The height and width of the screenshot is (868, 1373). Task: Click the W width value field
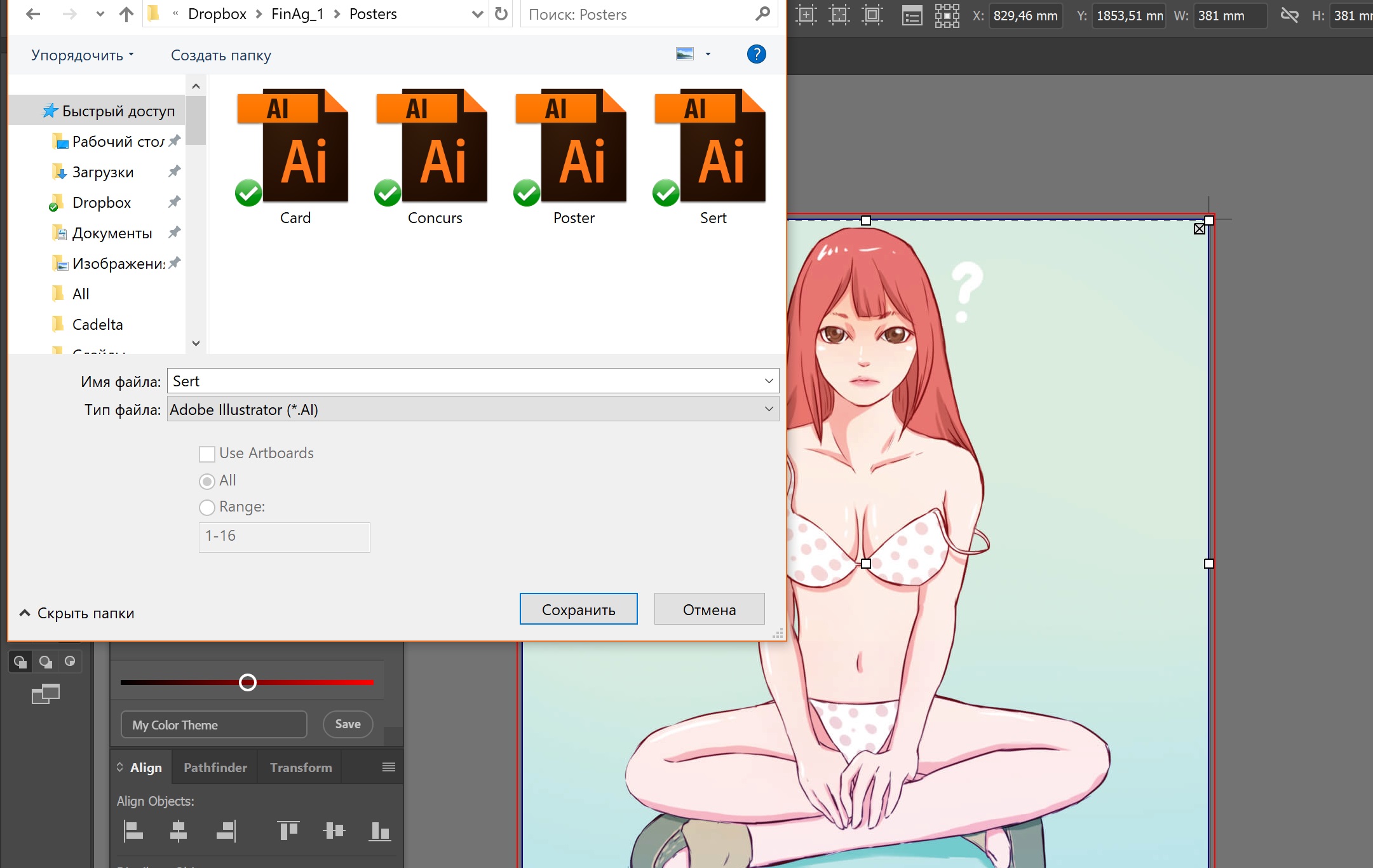(1230, 16)
